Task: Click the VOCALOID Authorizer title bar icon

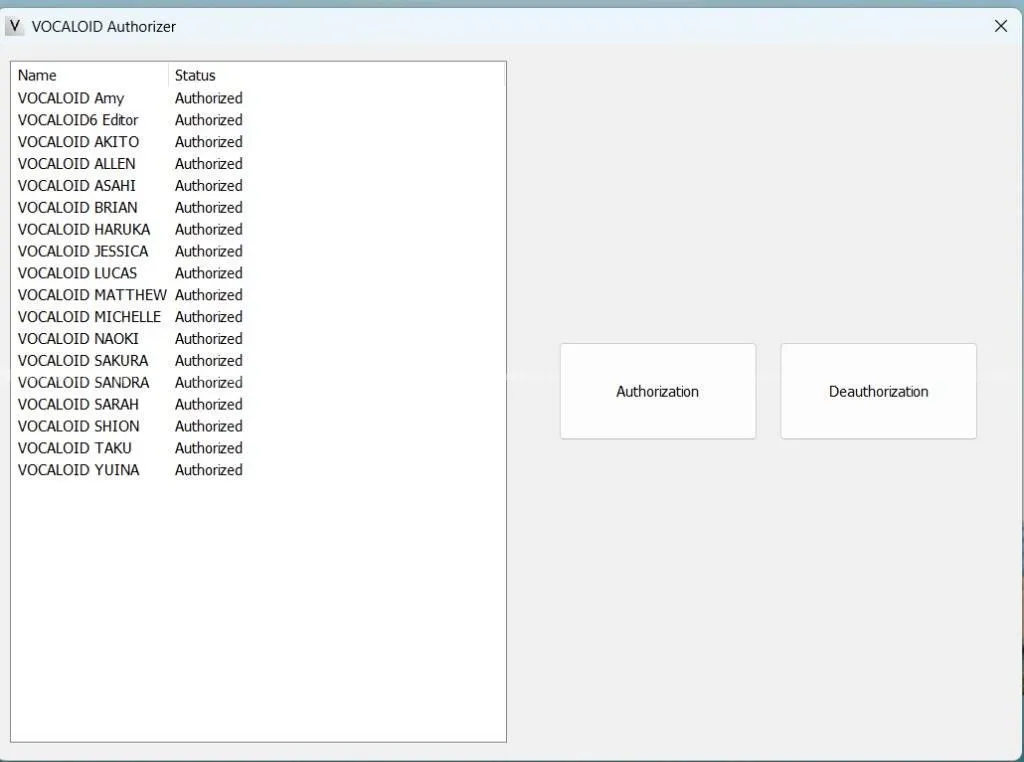Action: point(14,26)
